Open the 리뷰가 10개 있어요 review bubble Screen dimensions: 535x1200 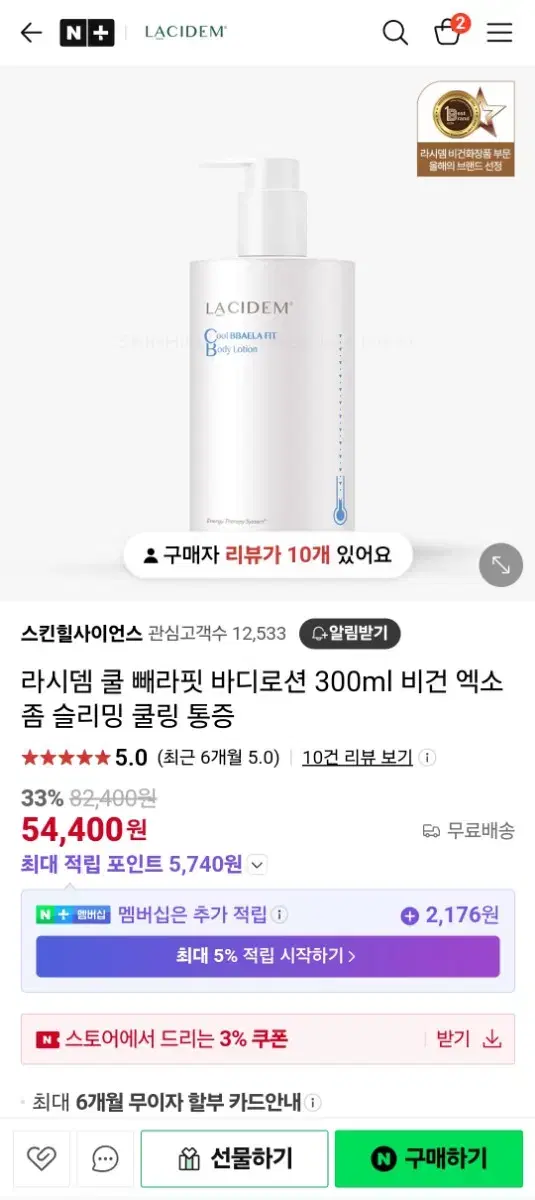[x=268, y=554]
